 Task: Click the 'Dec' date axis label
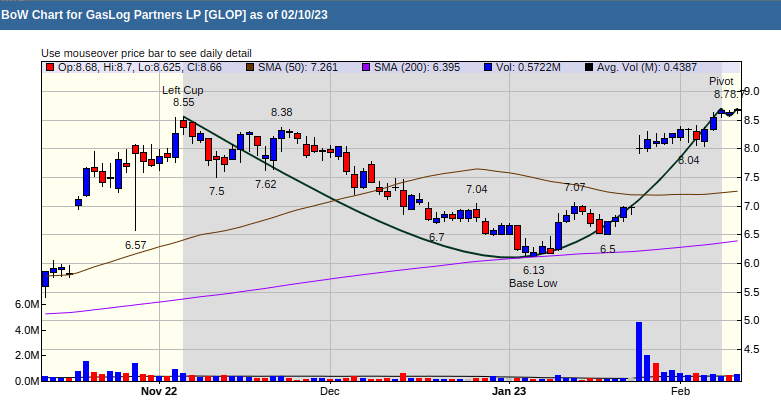[x=330, y=391]
